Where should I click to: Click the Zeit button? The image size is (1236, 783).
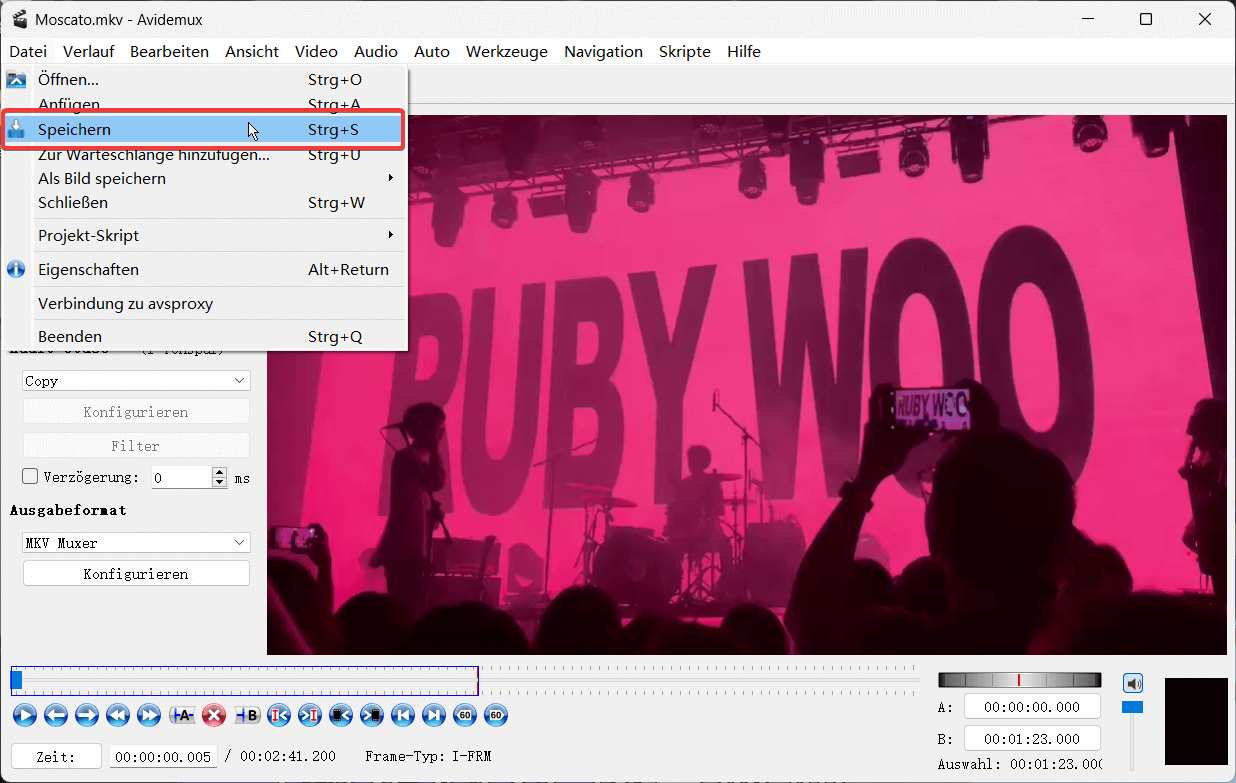[x=56, y=757]
